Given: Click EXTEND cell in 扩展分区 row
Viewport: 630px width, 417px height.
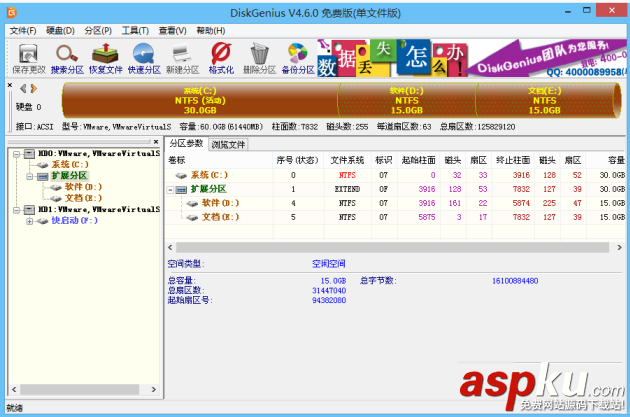Looking at the screenshot, I should [x=348, y=189].
